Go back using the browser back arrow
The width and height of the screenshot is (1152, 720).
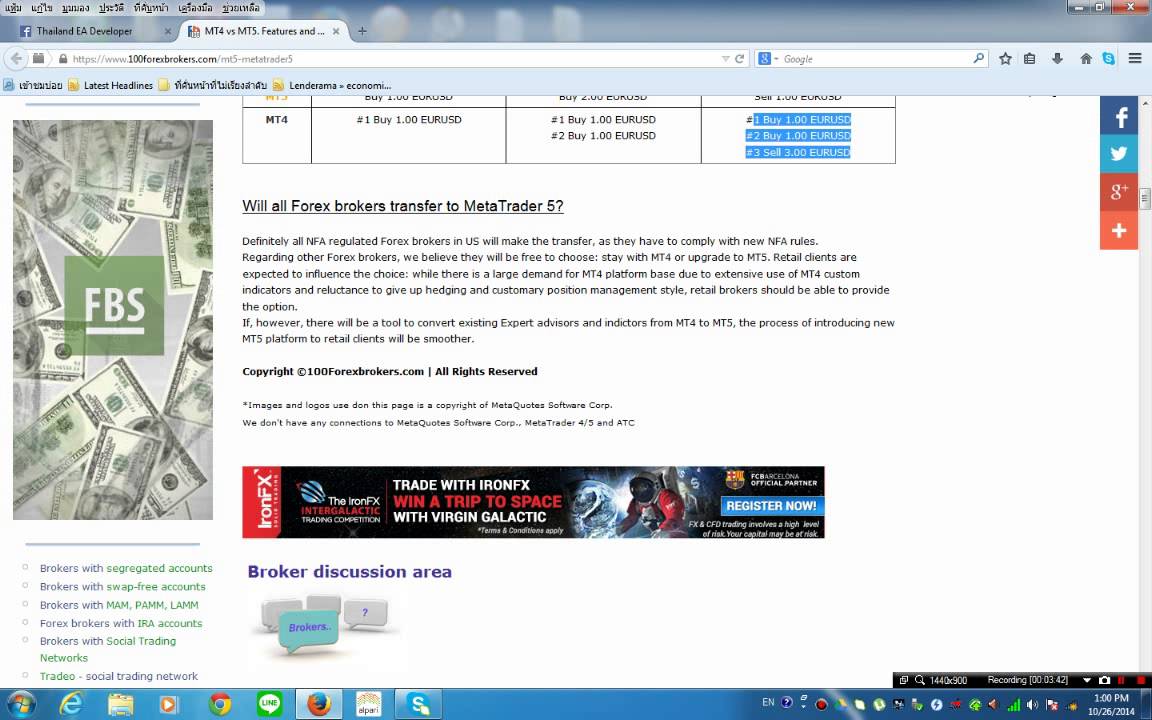[x=16, y=59]
